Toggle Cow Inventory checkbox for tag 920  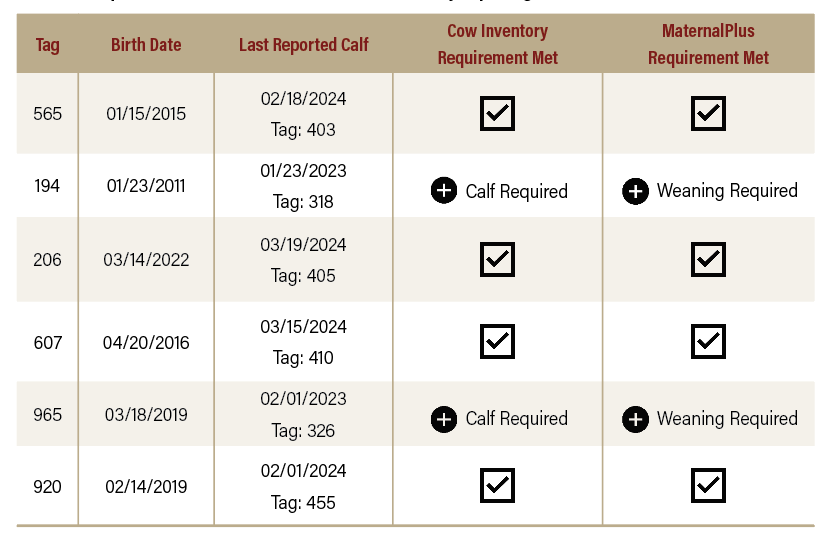[x=497, y=486]
